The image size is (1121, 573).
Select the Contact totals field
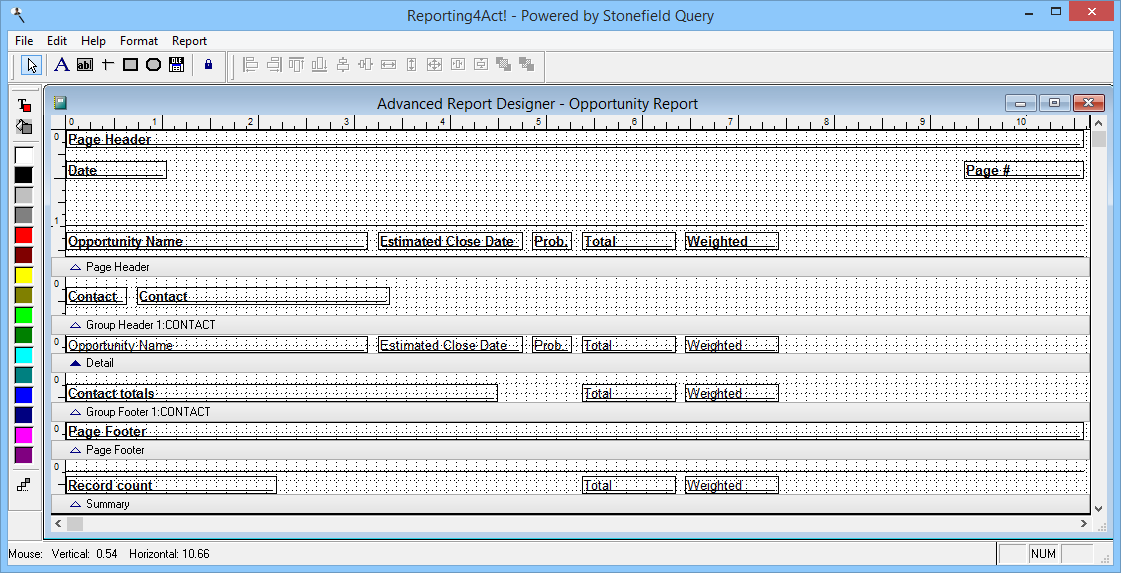pyautogui.click(x=282, y=393)
